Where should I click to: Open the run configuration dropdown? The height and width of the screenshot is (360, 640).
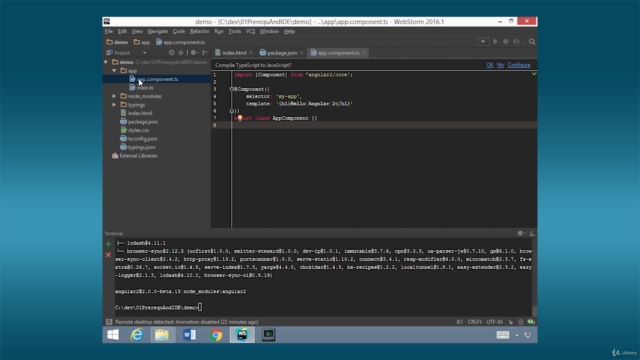(483, 42)
